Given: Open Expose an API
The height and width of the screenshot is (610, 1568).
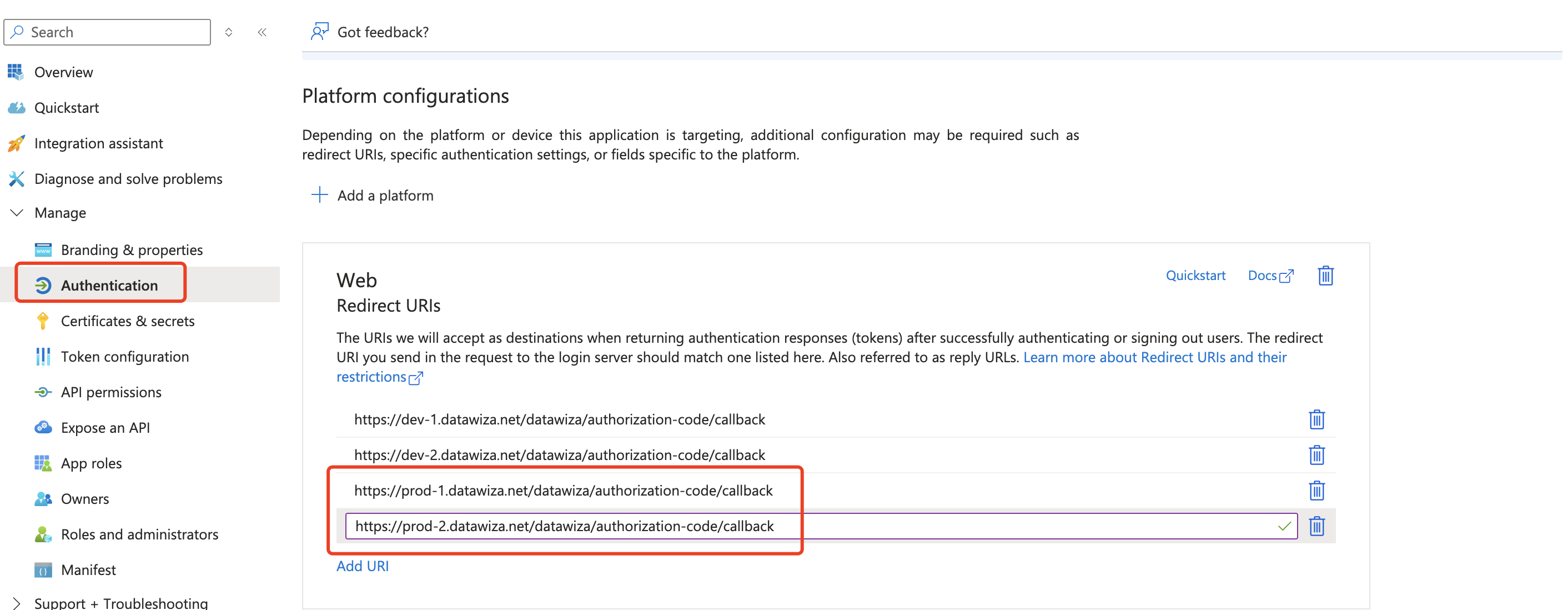Looking at the screenshot, I should (x=105, y=428).
